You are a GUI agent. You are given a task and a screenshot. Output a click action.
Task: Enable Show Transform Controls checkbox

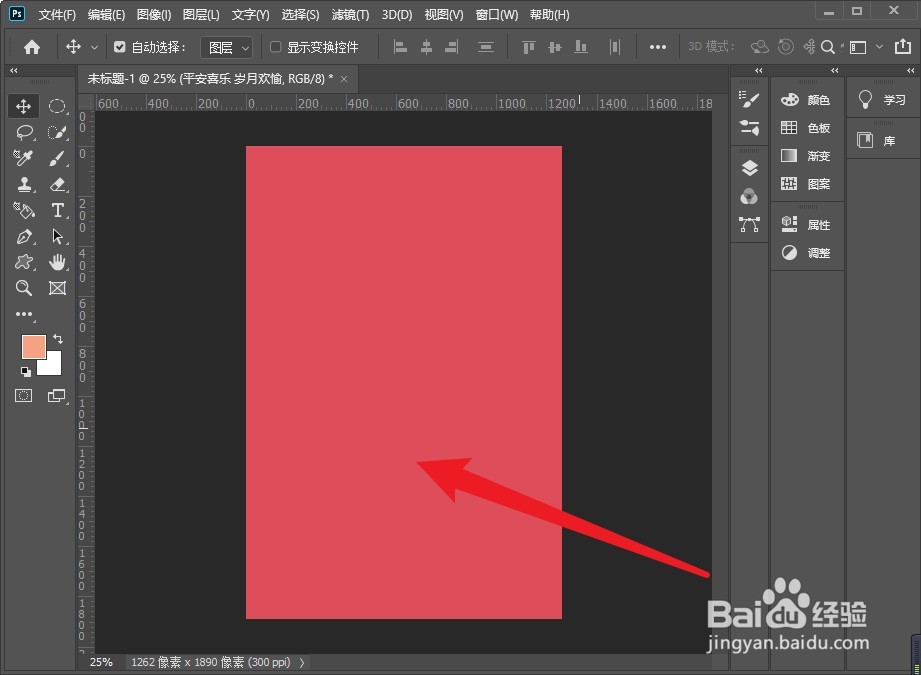tap(275, 47)
